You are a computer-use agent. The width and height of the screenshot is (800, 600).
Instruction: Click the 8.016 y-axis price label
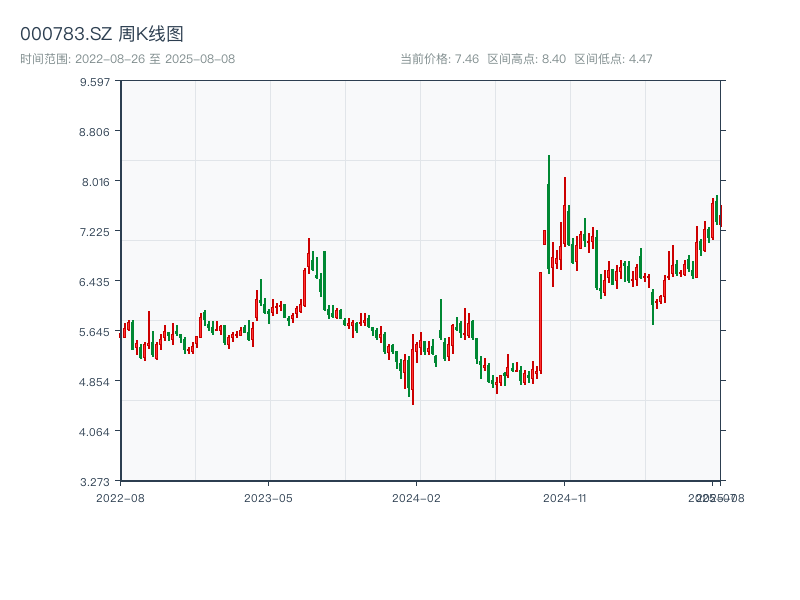coord(95,181)
